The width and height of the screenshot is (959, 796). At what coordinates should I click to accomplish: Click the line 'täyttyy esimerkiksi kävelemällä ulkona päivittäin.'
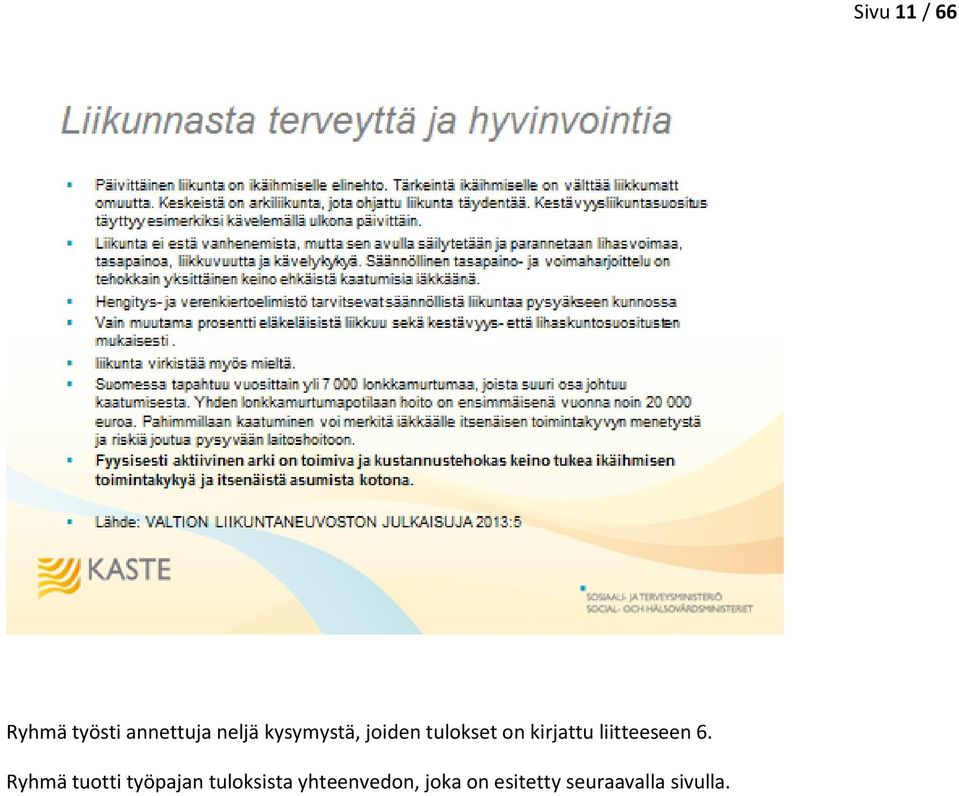click(x=258, y=221)
